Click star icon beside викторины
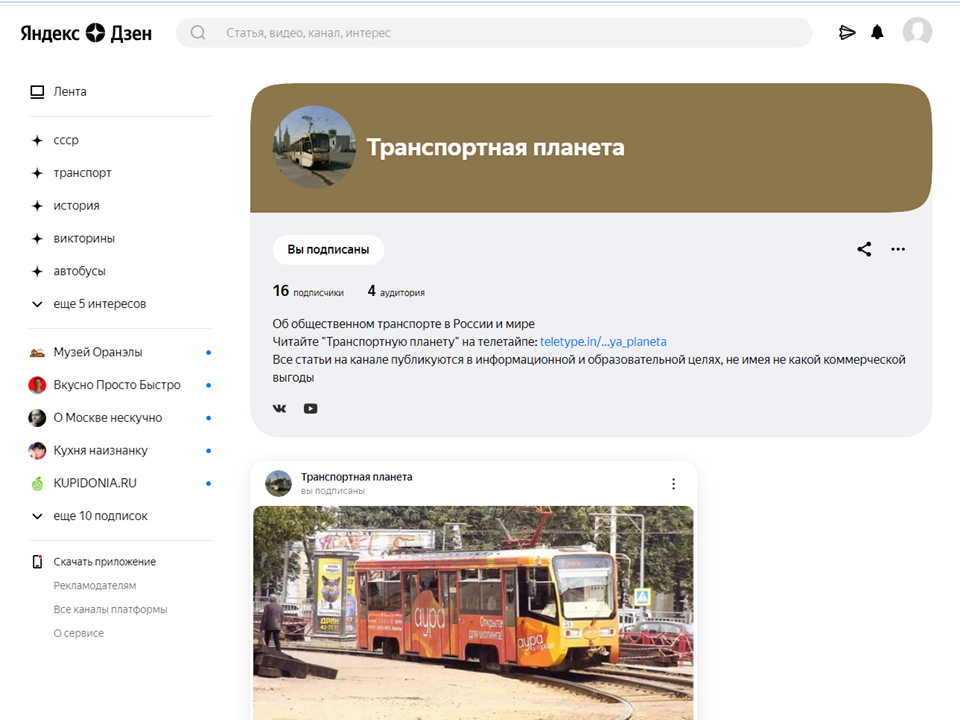The width and height of the screenshot is (960, 720). click(x=37, y=238)
